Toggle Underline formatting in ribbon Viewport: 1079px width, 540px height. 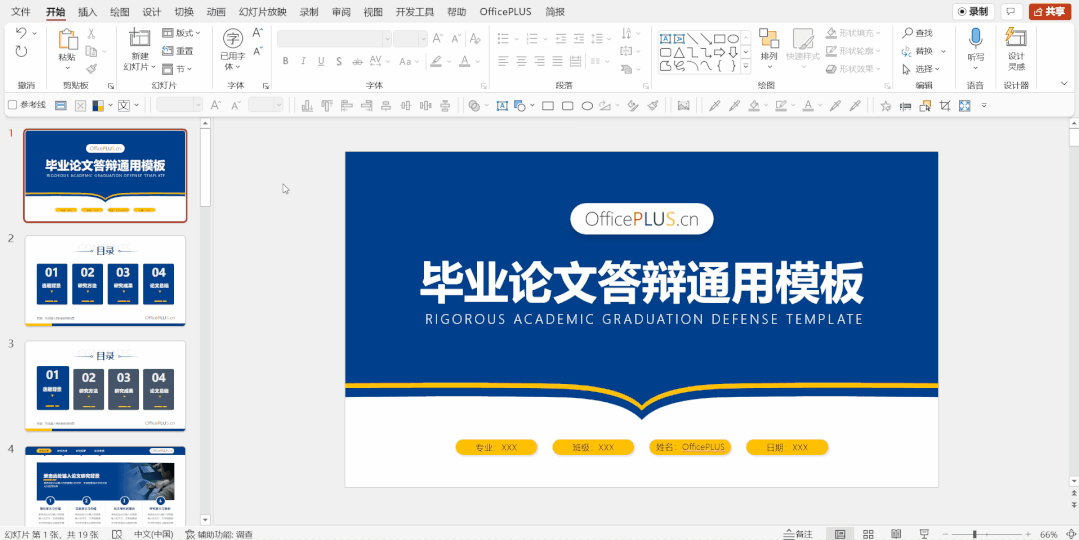click(321, 61)
